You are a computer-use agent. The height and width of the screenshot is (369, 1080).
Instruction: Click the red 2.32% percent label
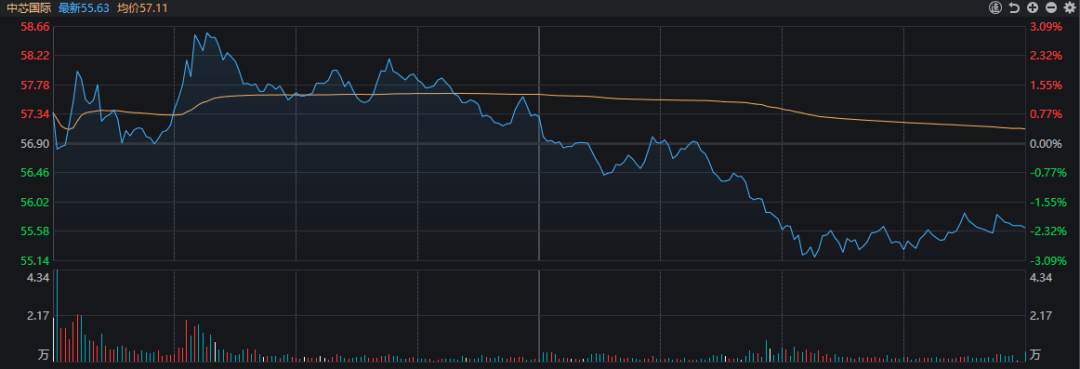click(x=1046, y=56)
